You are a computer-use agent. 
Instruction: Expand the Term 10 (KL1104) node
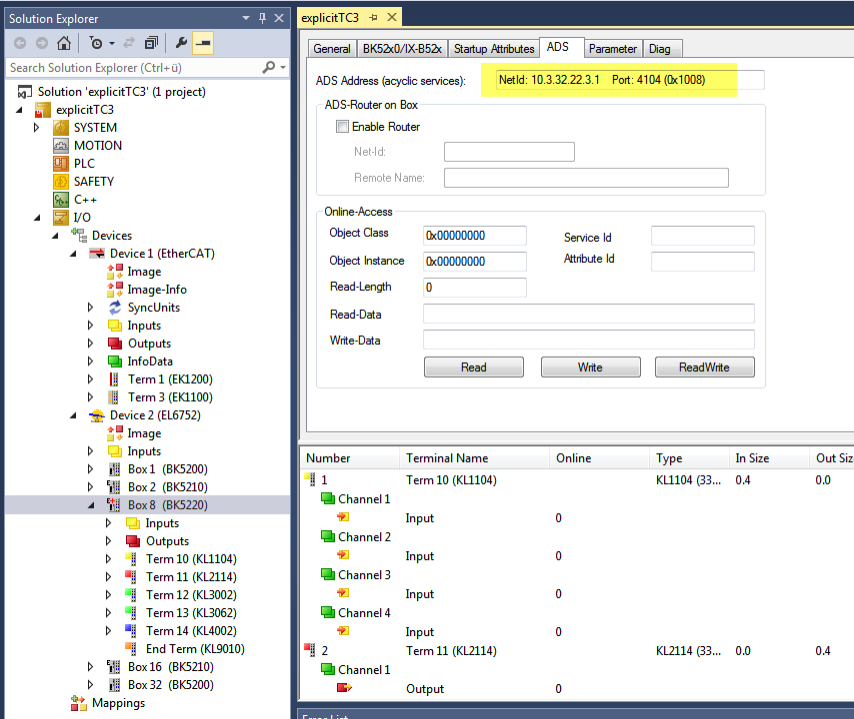pyautogui.click(x=108, y=559)
